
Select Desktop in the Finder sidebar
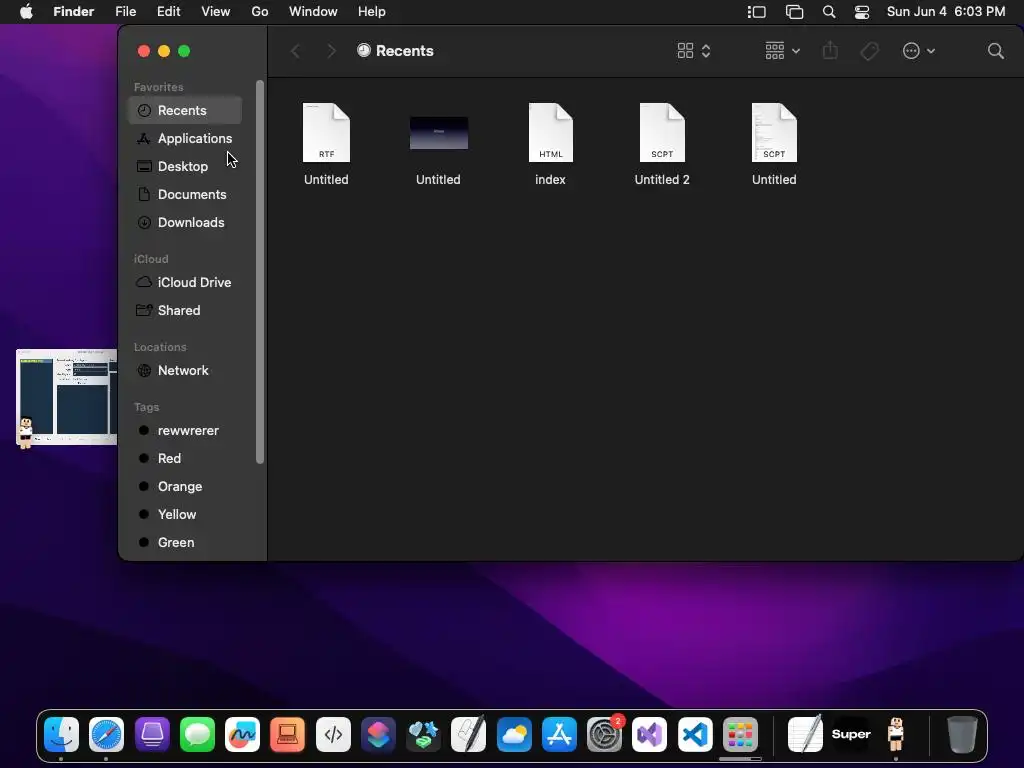pos(185,167)
